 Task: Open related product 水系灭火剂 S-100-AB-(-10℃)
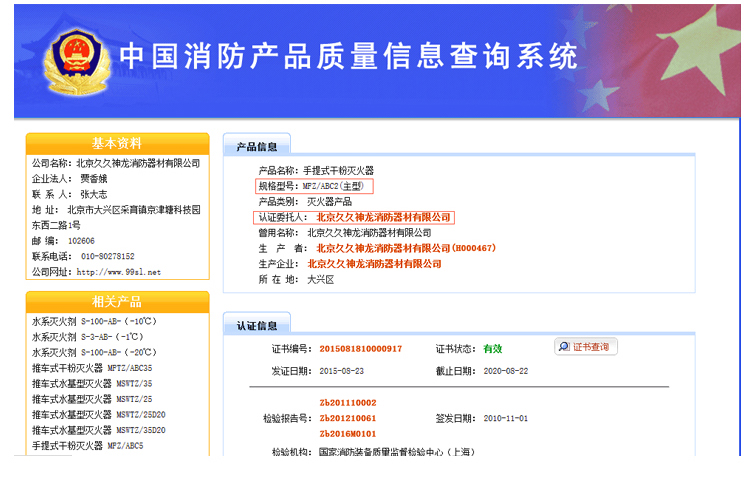(x=94, y=321)
